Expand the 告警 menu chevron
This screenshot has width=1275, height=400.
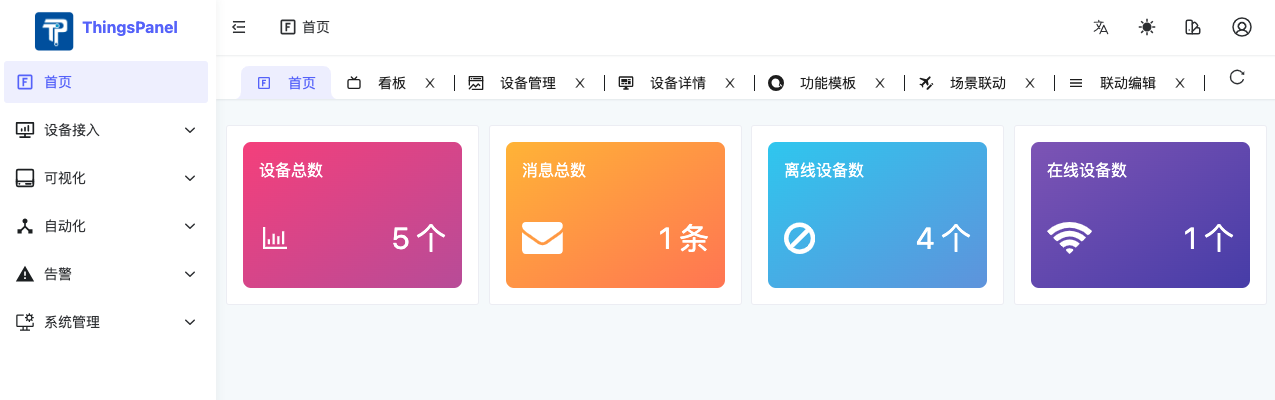point(190,274)
